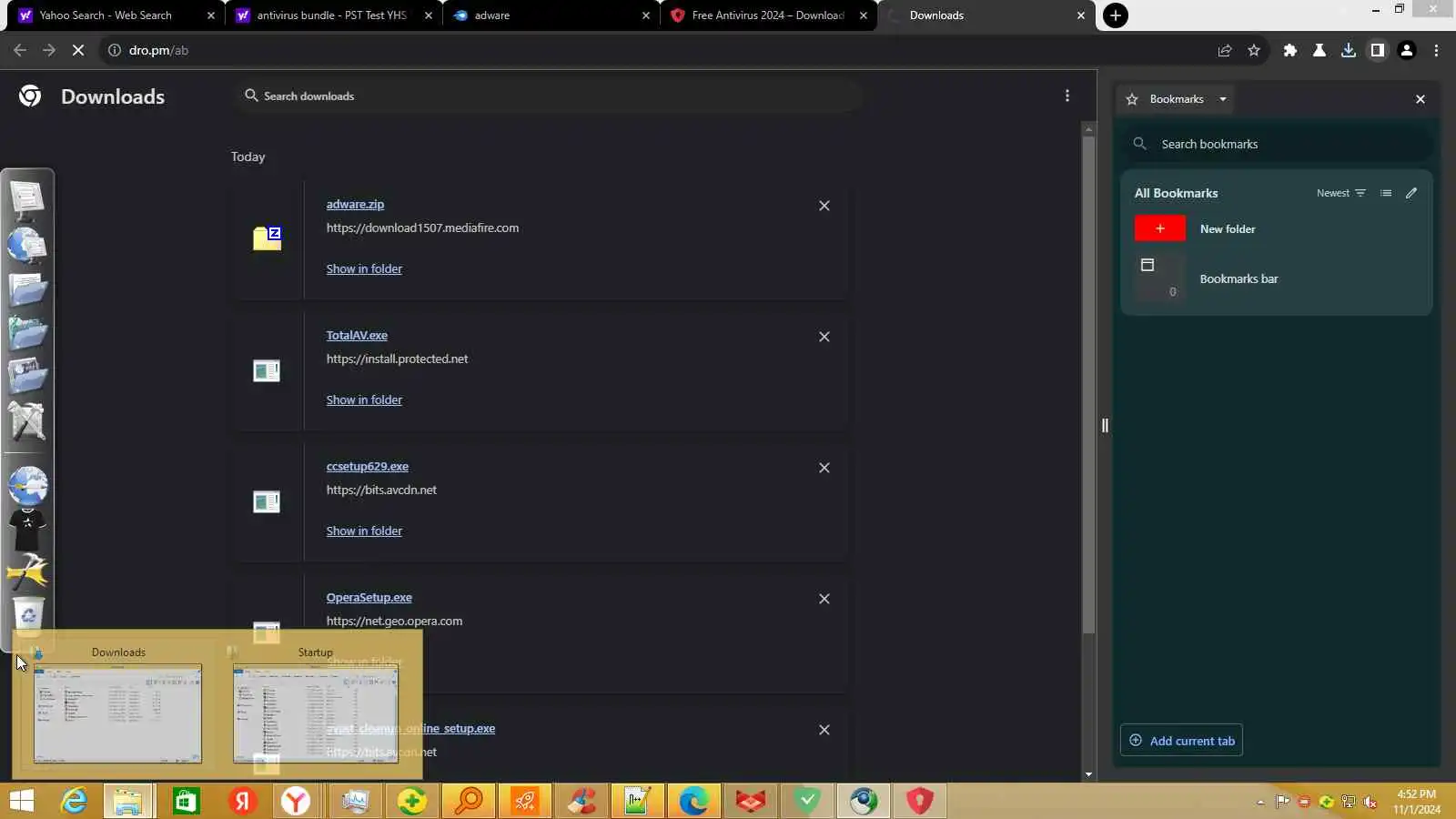
Task: Open a new browser tab
Action: click(1115, 15)
